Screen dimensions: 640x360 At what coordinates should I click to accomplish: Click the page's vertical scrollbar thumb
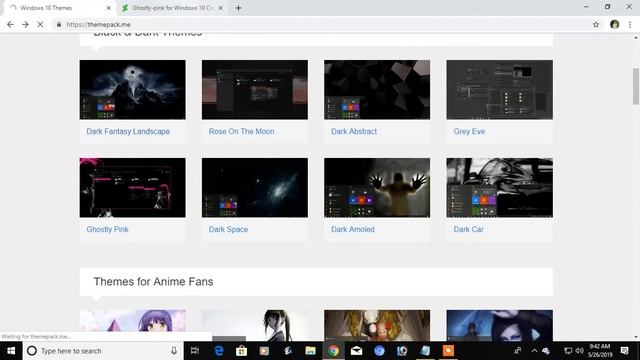click(636, 86)
